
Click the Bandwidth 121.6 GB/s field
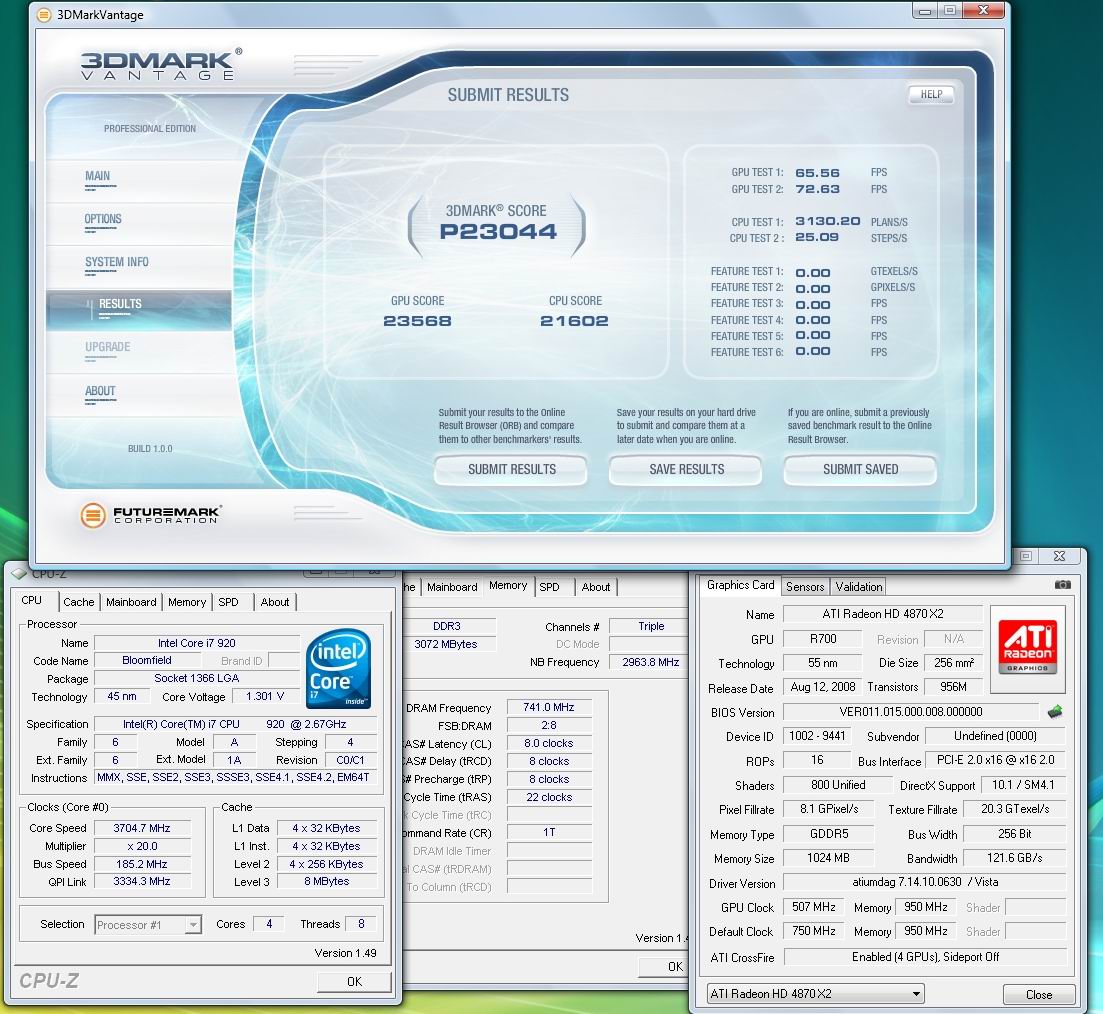(1014, 858)
